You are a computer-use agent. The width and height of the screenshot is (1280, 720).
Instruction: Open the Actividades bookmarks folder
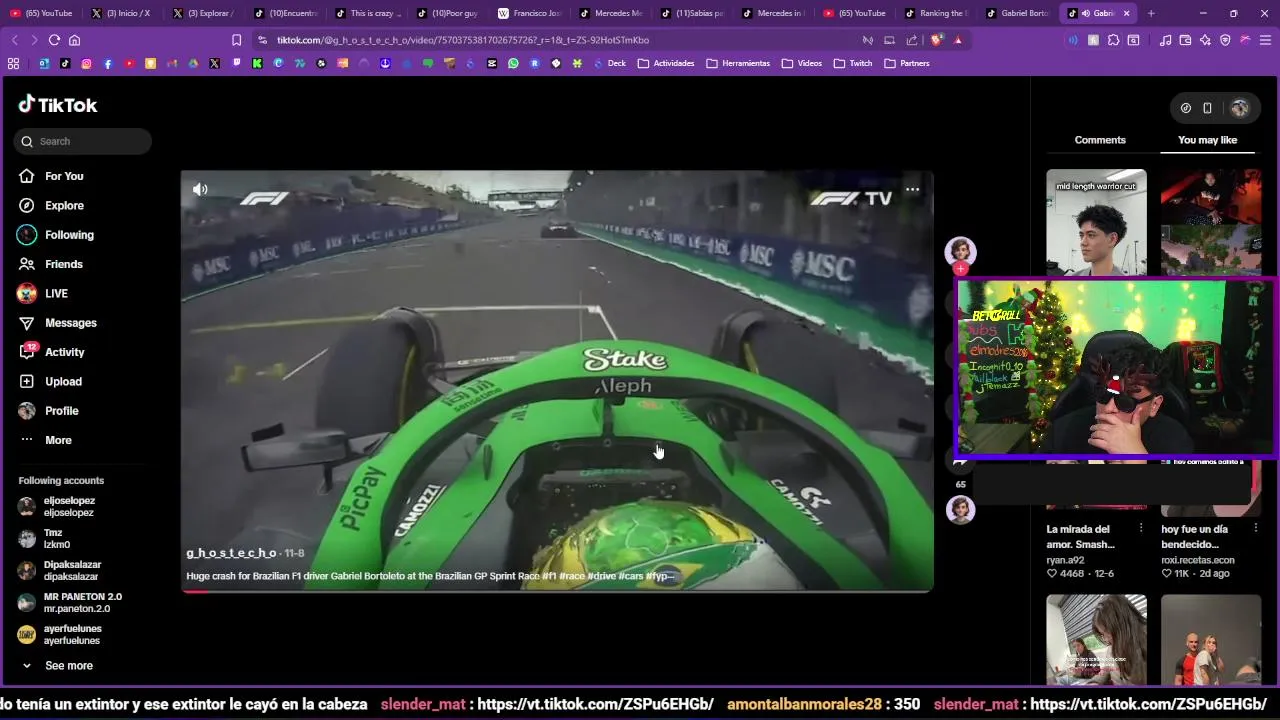666,63
